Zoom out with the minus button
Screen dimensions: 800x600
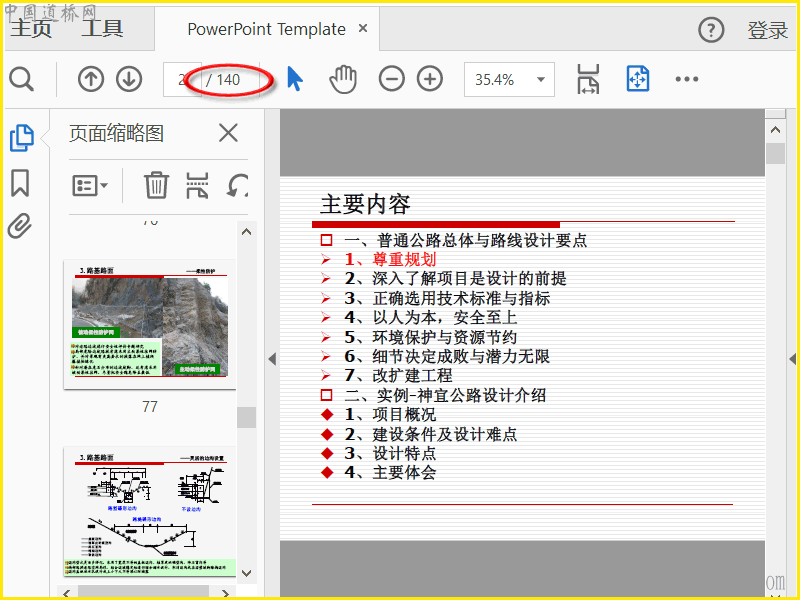pos(391,79)
